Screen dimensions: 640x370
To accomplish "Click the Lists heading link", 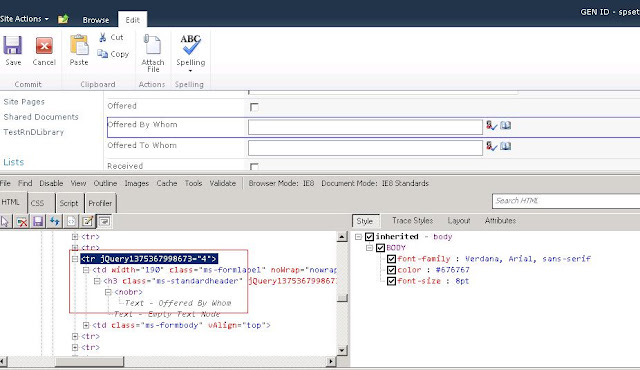I will (14, 162).
